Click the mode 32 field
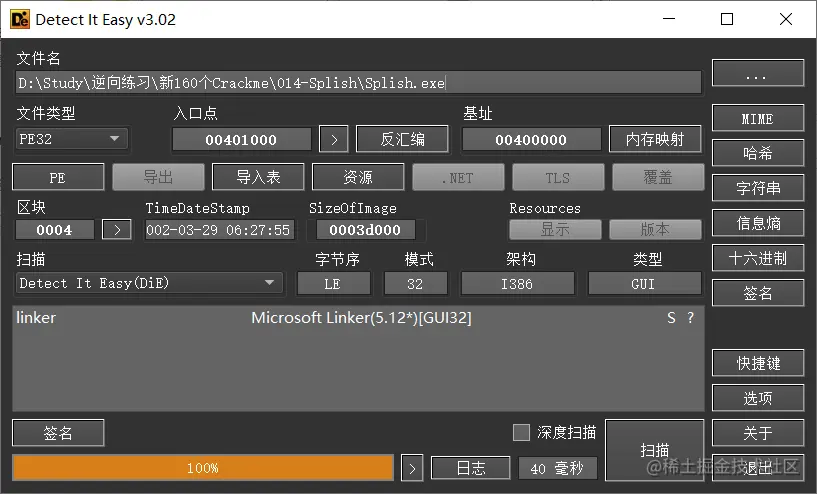Screen dimensions: 817x494 (x=415, y=283)
